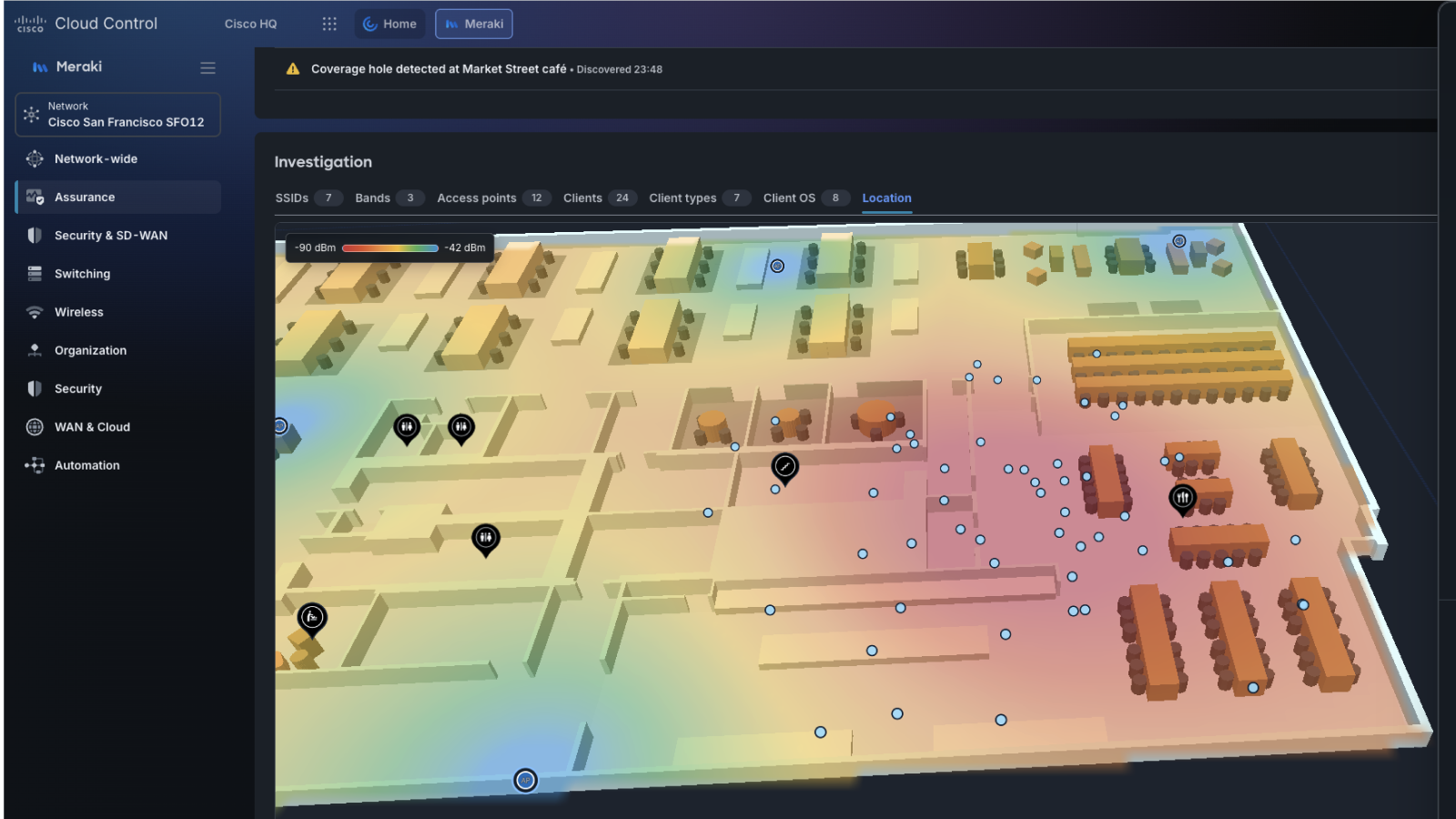
Task: Click the Switching stack icon
Action: pyautogui.click(x=35, y=274)
